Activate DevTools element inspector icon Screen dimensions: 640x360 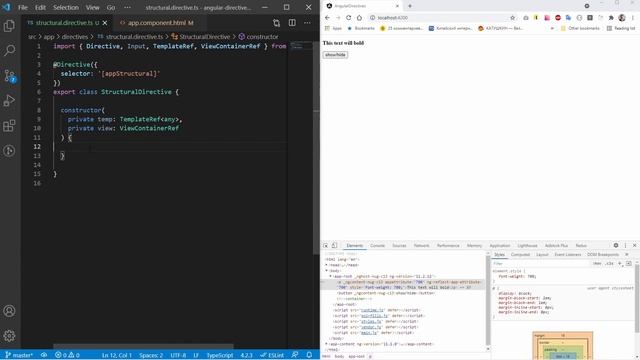point(326,246)
